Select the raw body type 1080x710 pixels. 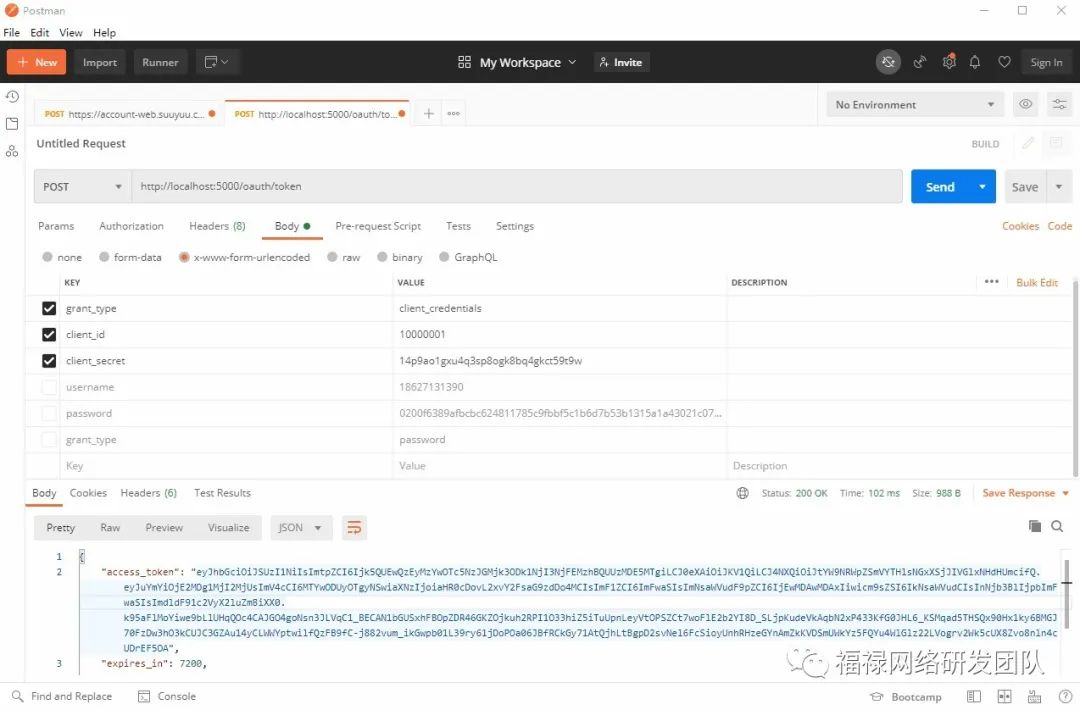point(332,257)
